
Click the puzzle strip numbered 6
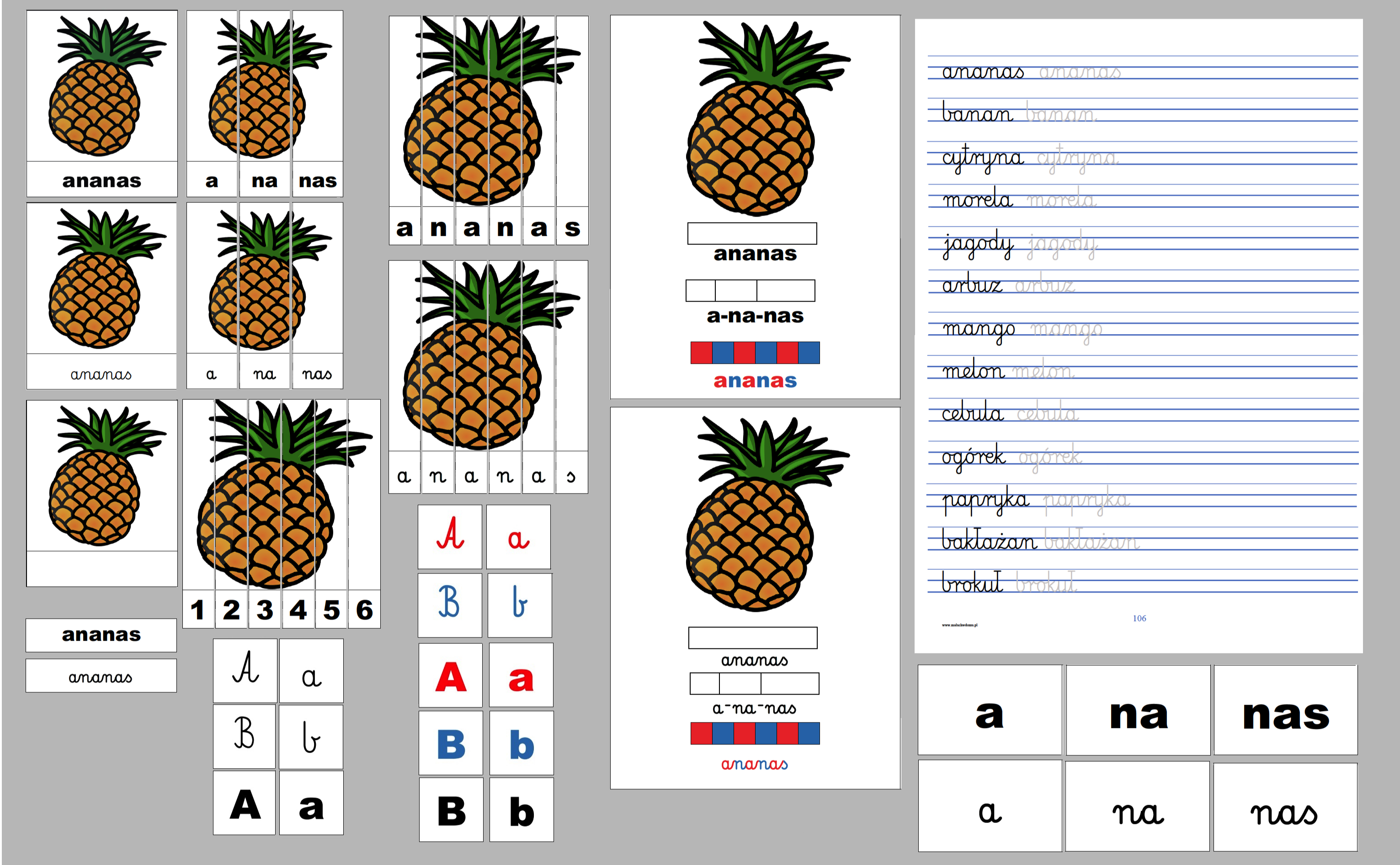pyautogui.click(x=364, y=609)
